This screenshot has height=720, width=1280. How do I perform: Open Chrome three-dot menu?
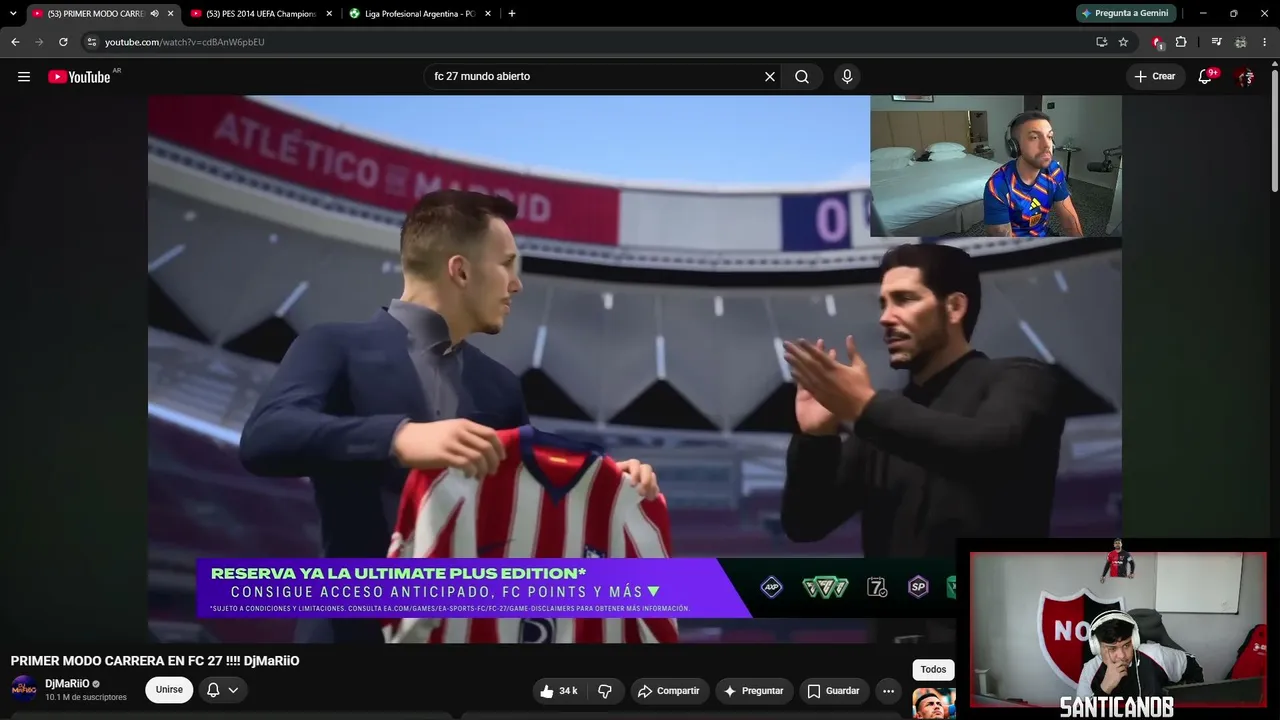1264,42
